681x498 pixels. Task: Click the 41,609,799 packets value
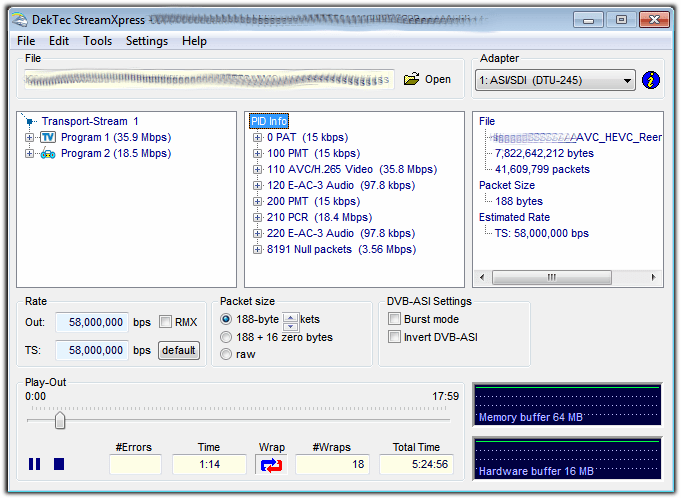click(x=542, y=170)
